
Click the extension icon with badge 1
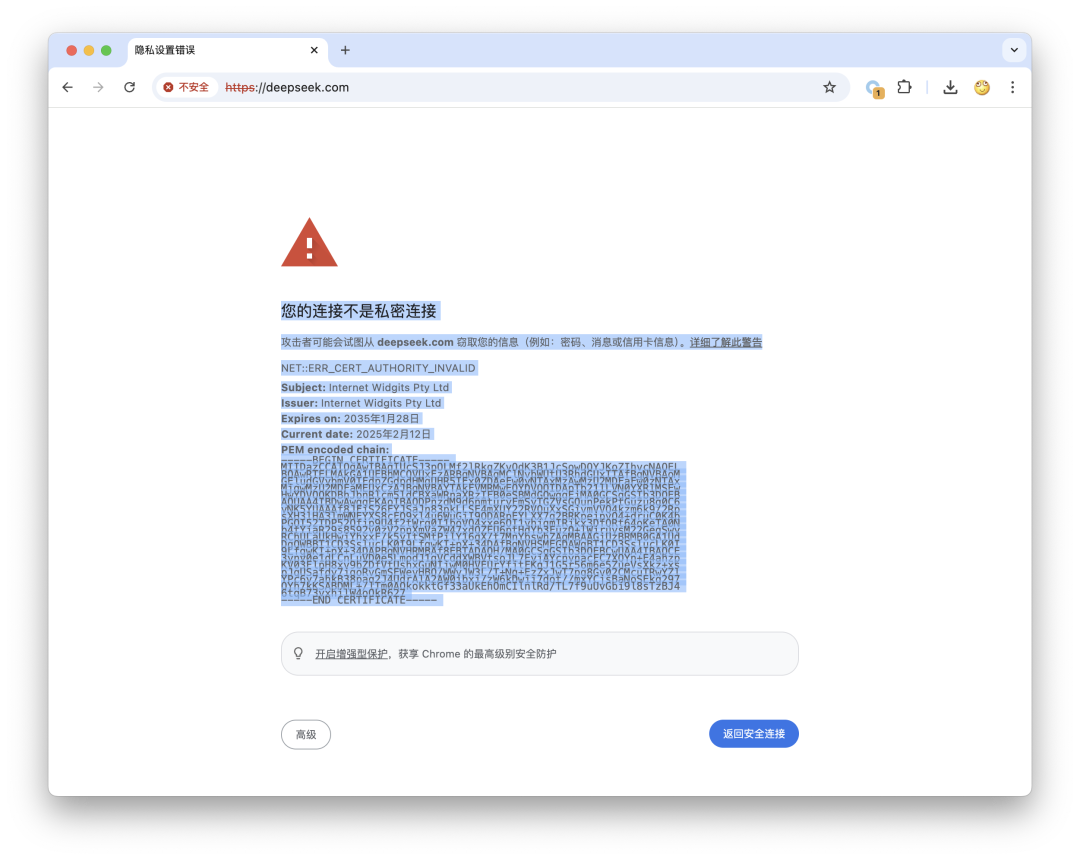pos(874,89)
